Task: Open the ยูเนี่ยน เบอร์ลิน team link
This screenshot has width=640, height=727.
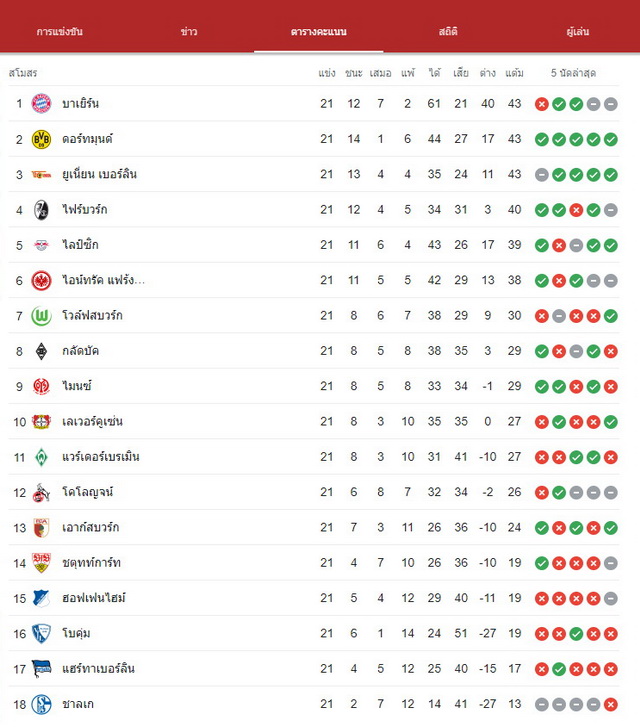Action: 99,174
